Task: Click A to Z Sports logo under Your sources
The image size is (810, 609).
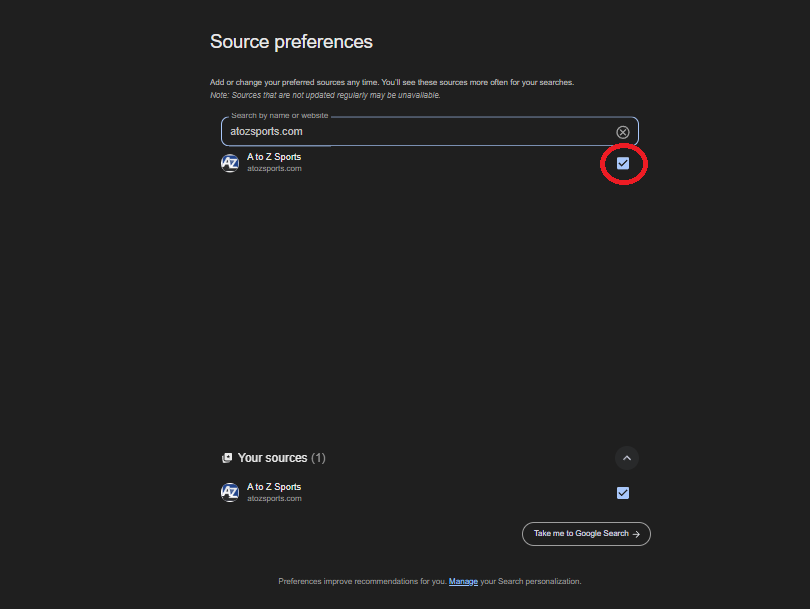Action: coord(230,492)
